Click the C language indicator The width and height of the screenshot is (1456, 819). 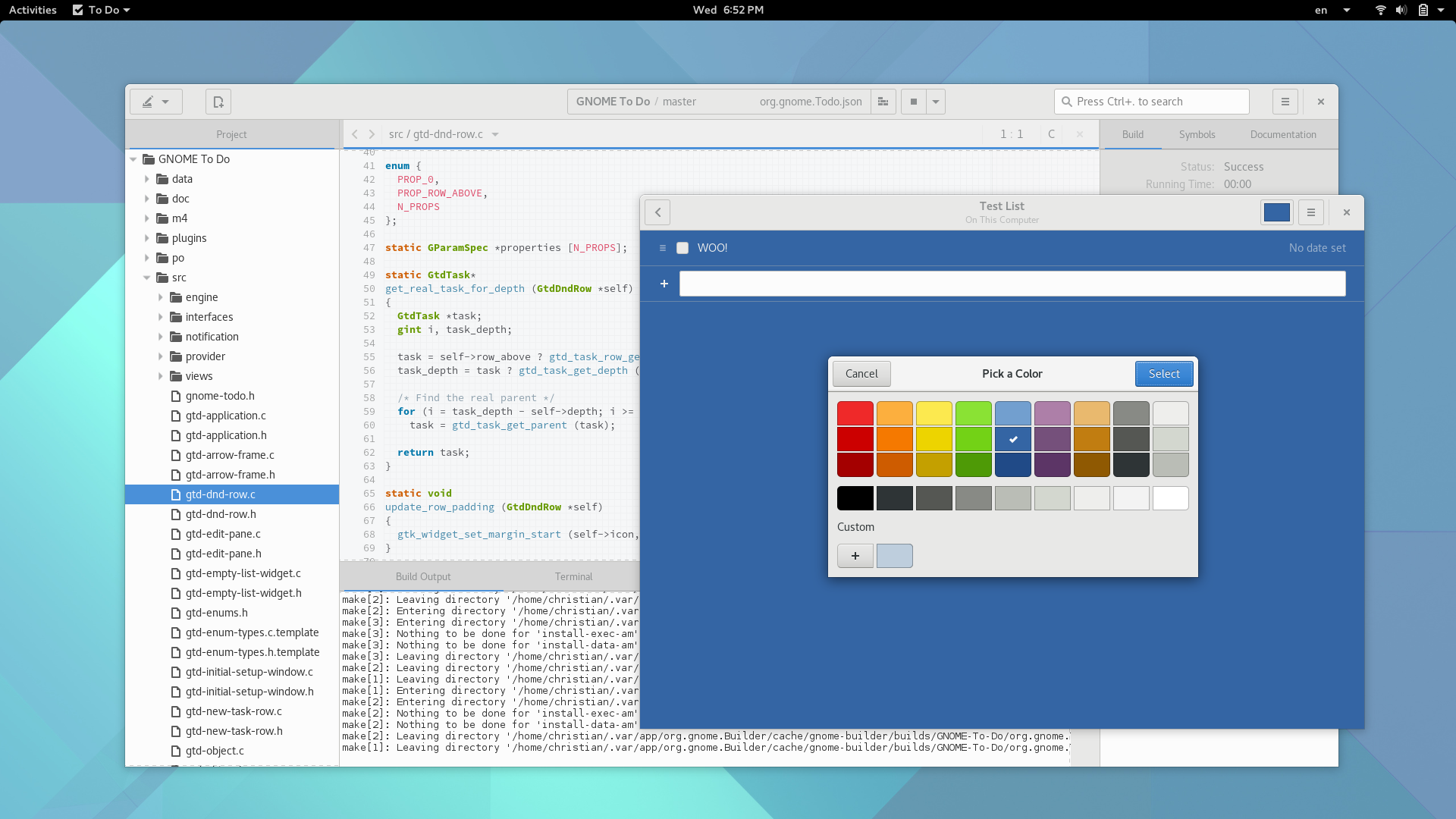pyautogui.click(x=1051, y=134)
